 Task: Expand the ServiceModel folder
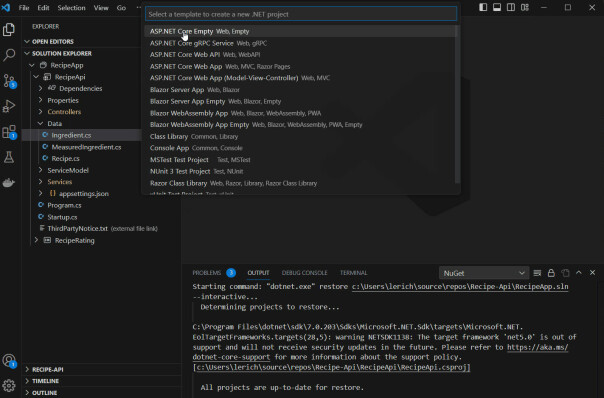pos(40,170)
